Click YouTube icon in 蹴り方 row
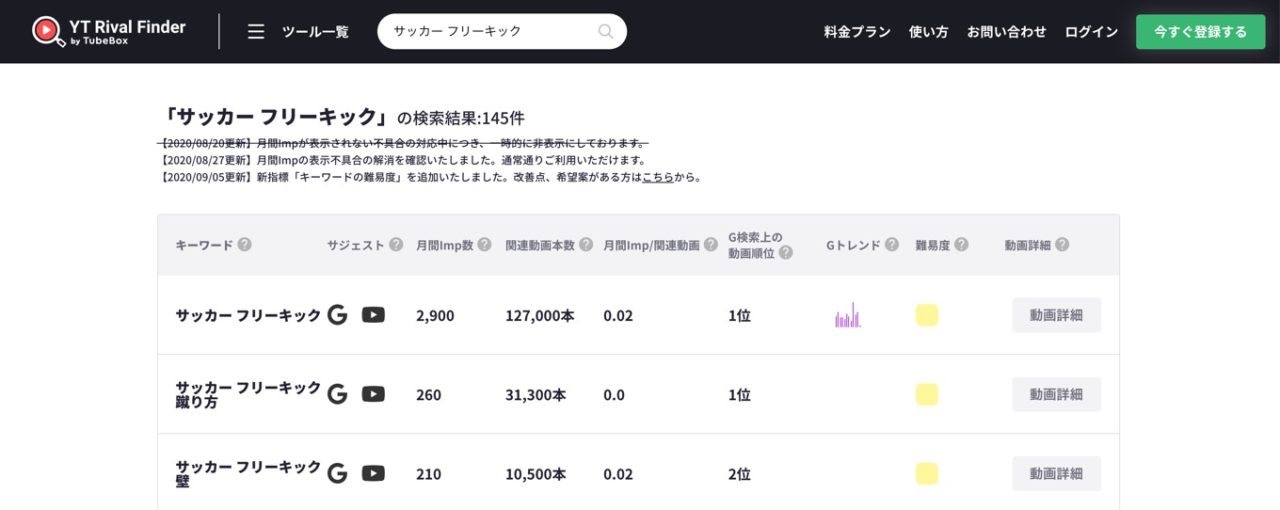This screenshot has width=1280, height=510. click(x=373, y=394)
